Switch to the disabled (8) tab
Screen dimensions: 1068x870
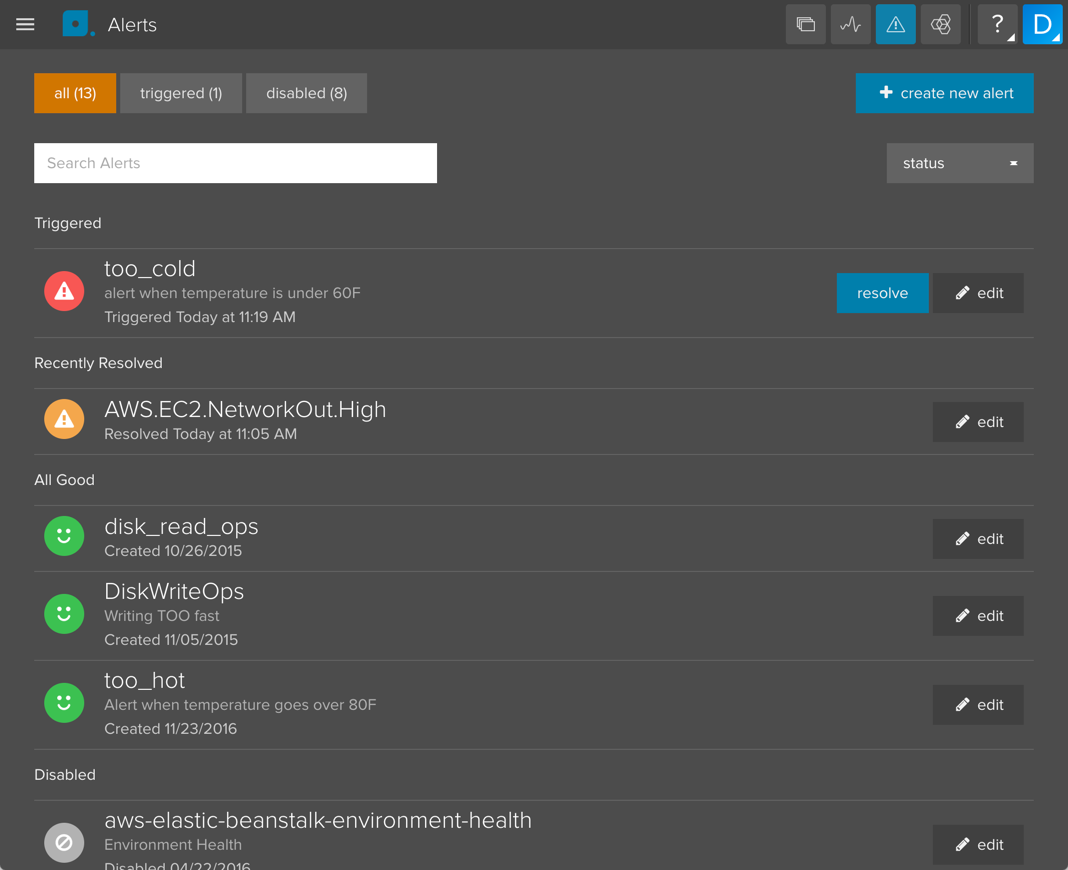[306, 93]
